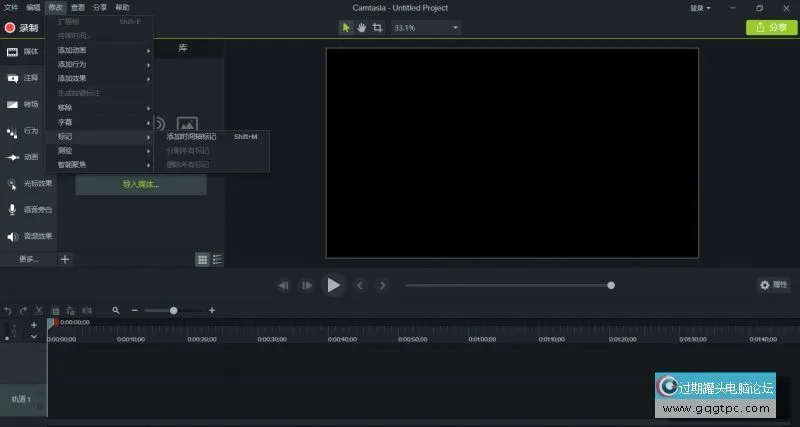Open the canvas zoom 33.1% dropdown
This screenshot has width=800, height=427.
tap(425, 28)
